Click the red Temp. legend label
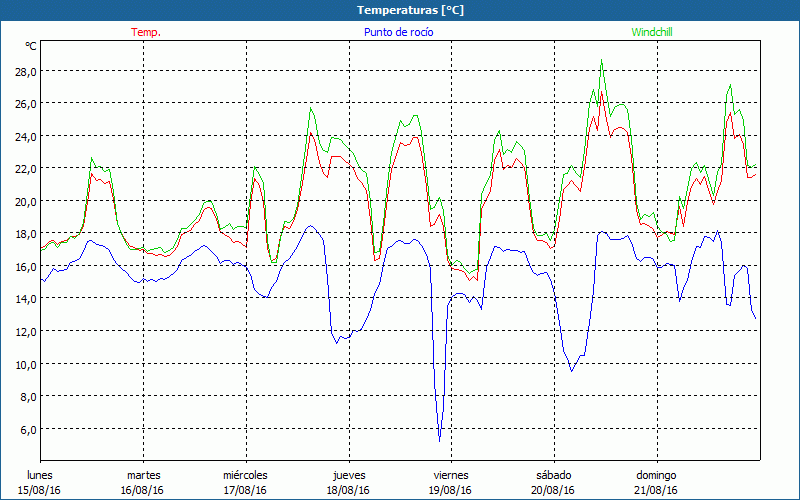800x500 pixels. click(146, 32)
